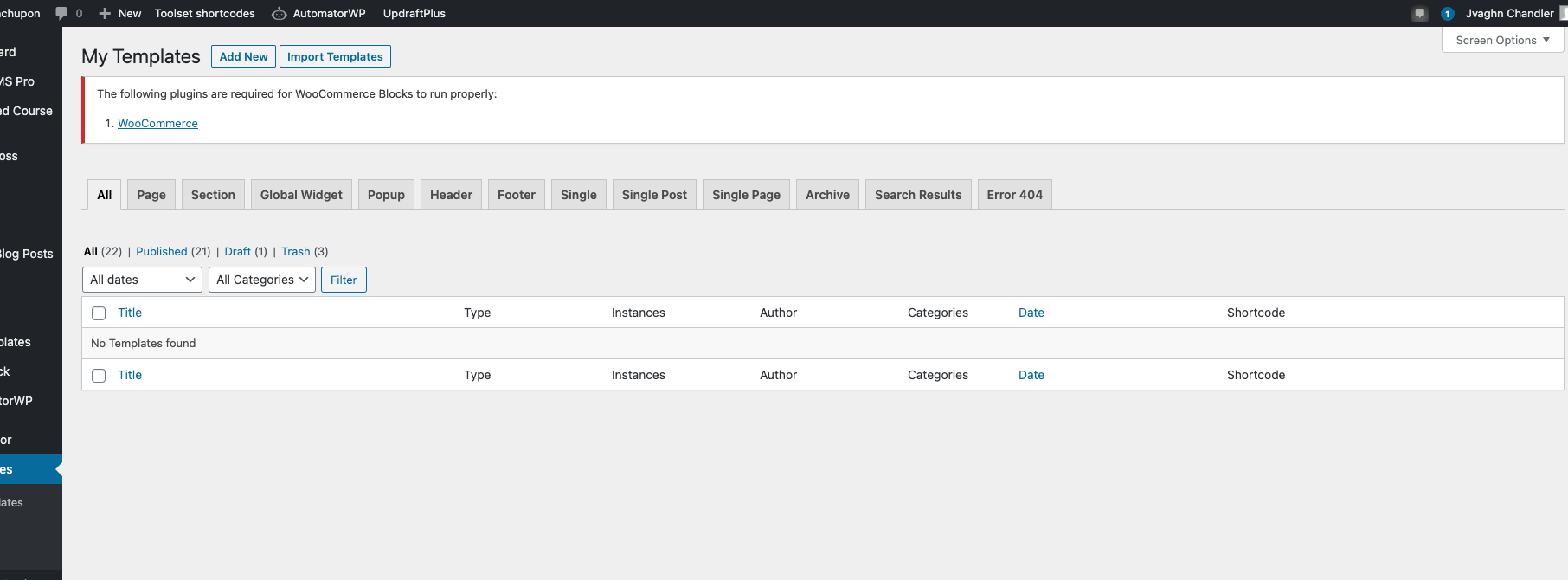Switch to the Page tab

pyautogui.click(x=151, y=195)
